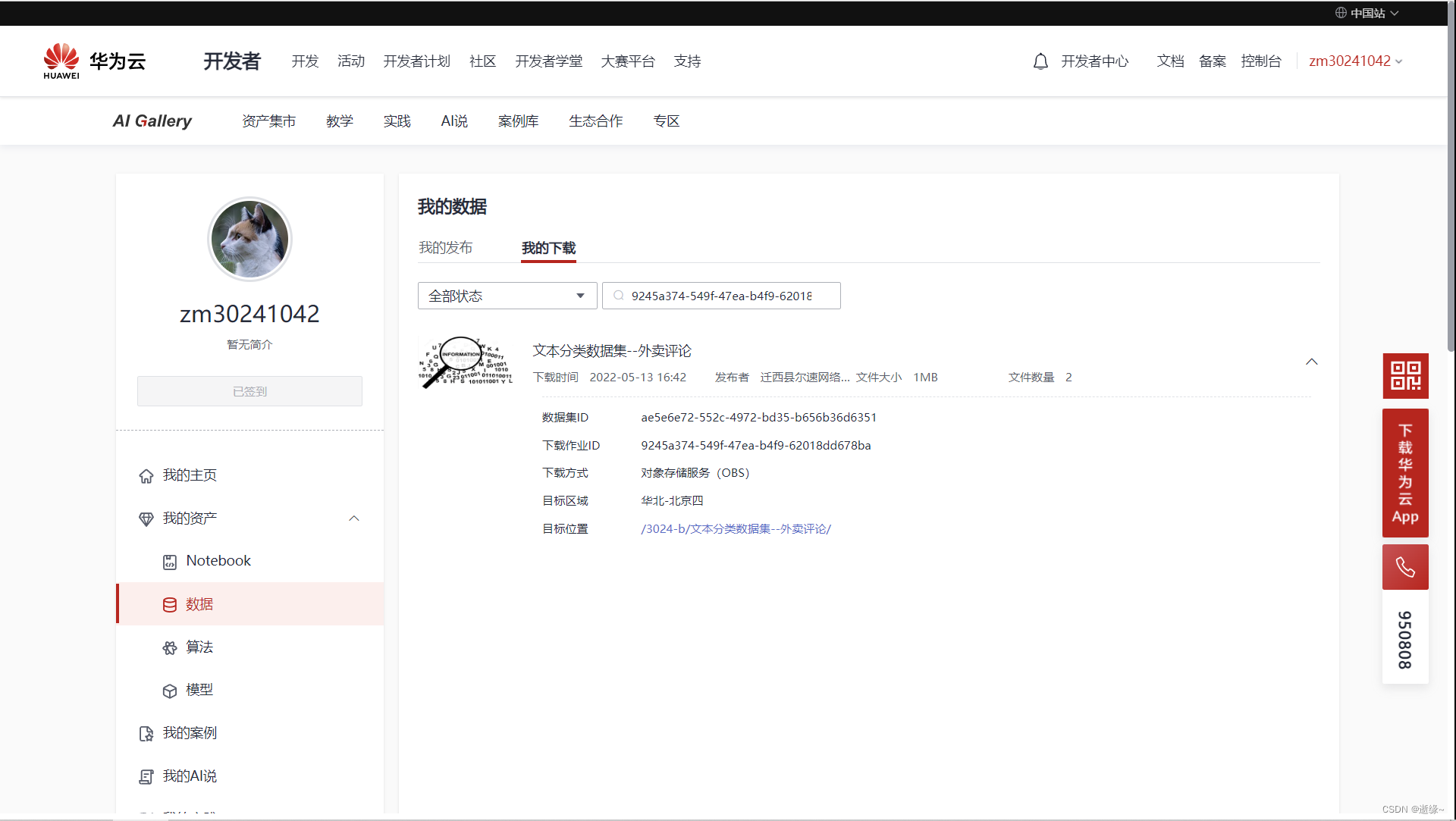
Task: Open the 模型 section in the sidebar
Action: (199, 690)
